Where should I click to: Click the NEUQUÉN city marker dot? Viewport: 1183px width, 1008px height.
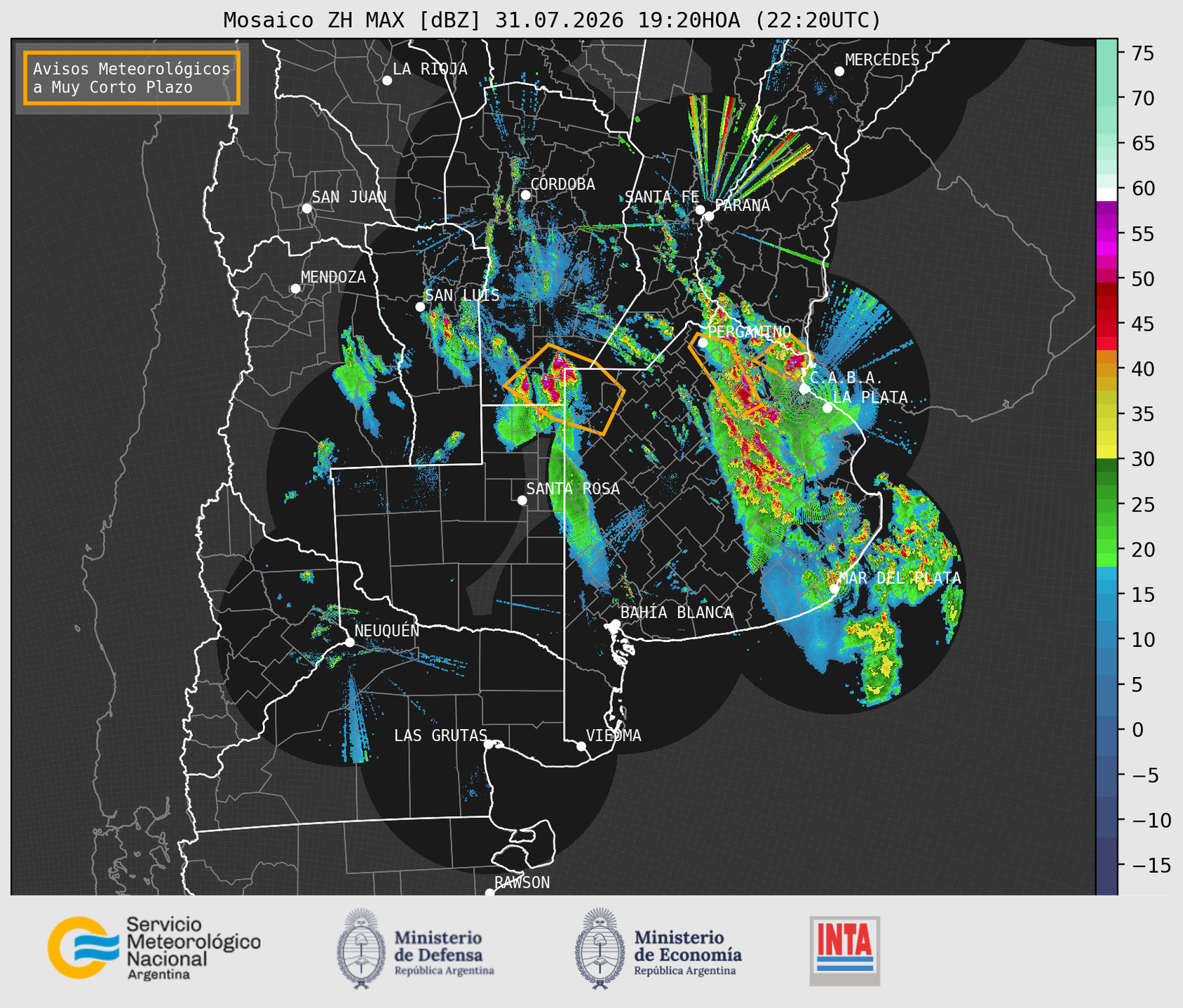349,642
